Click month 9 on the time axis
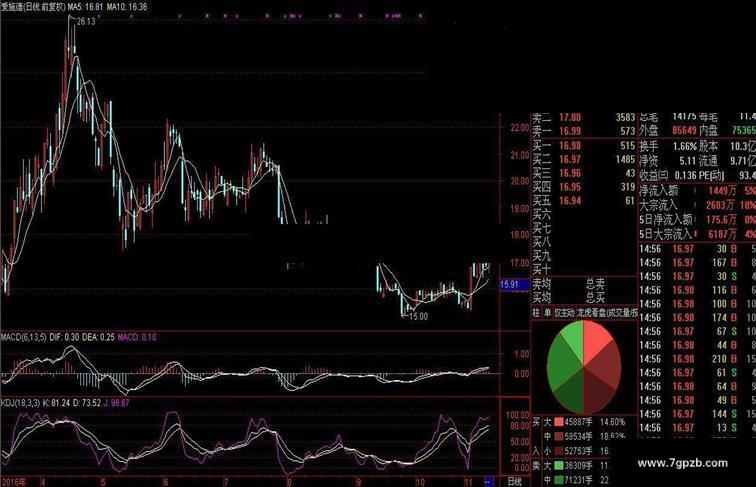This screenshot has height=487, width=756. (x=359, y=482)
